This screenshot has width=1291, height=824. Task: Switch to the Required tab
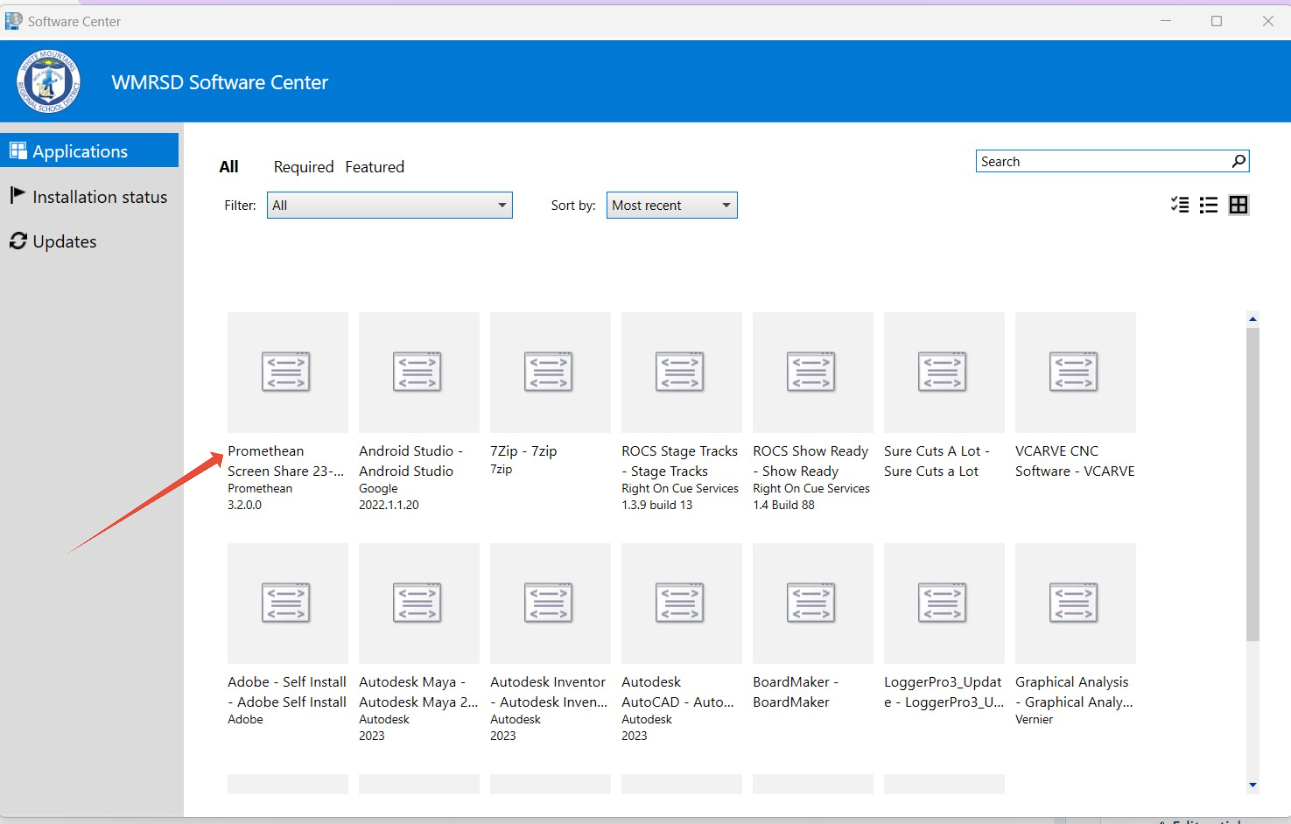tap(304, 167)
